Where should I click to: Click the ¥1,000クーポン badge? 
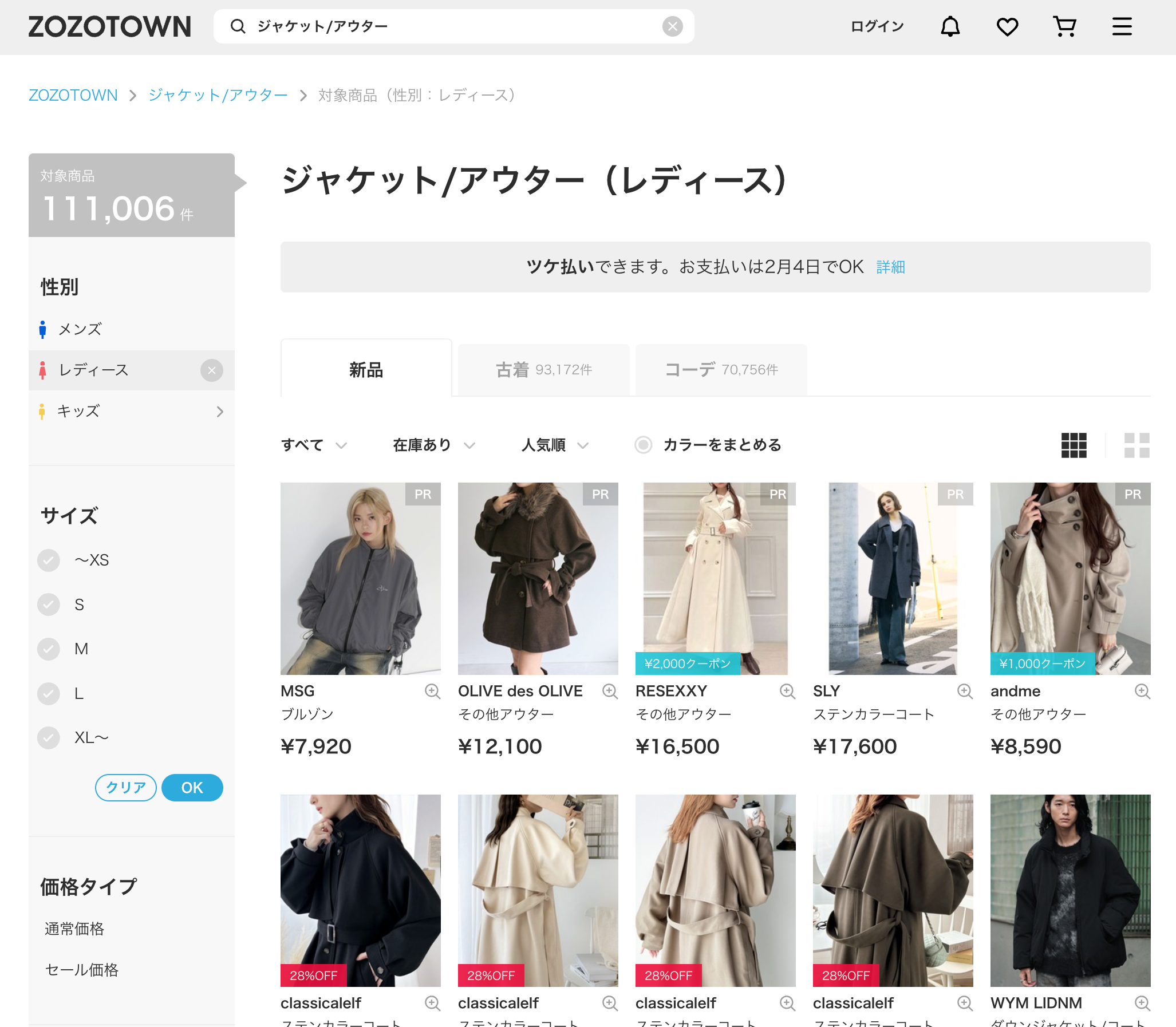(x=1043, y=663)
